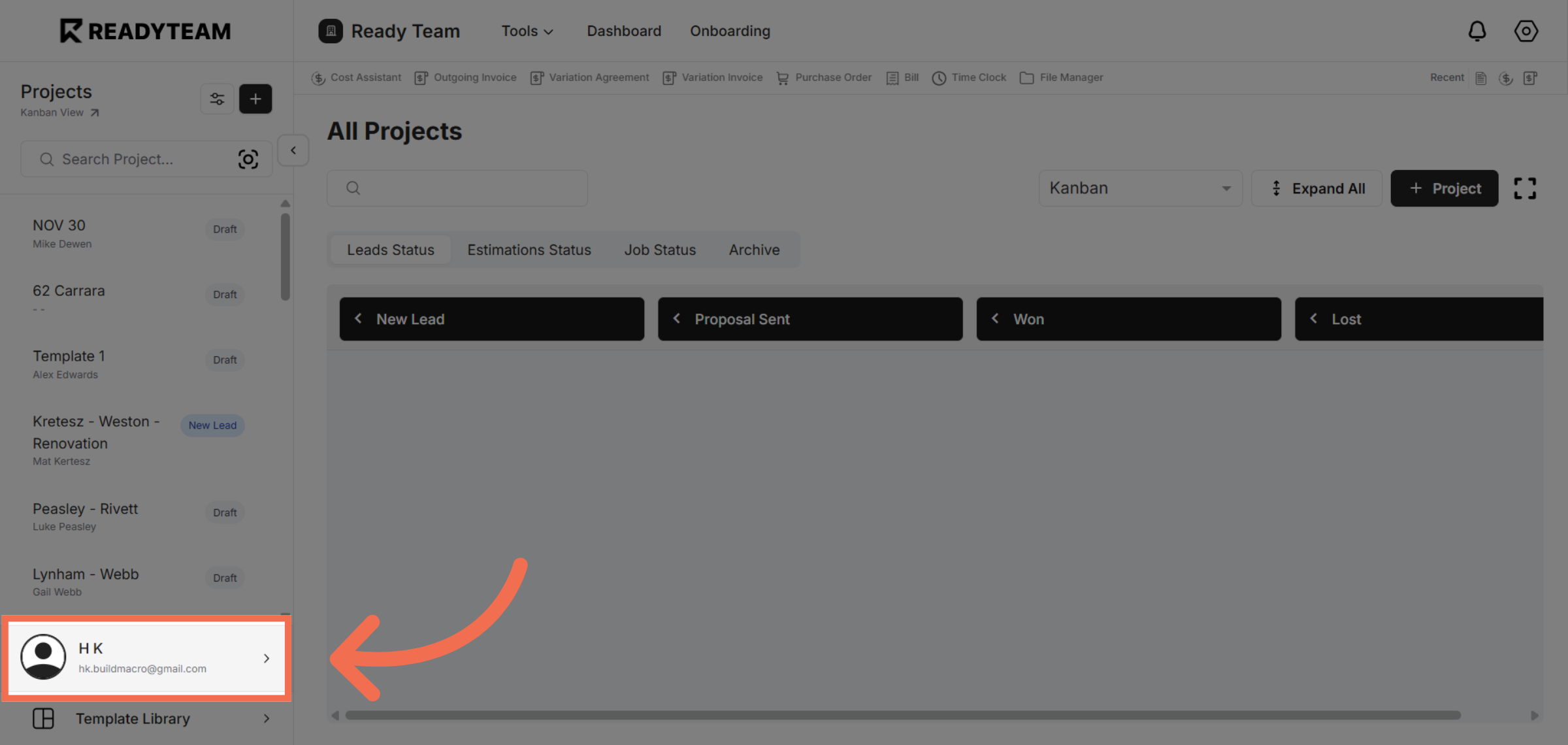Open settings with the gear icon
This screenshot has width=1568, height=745.
[1526, 31]
